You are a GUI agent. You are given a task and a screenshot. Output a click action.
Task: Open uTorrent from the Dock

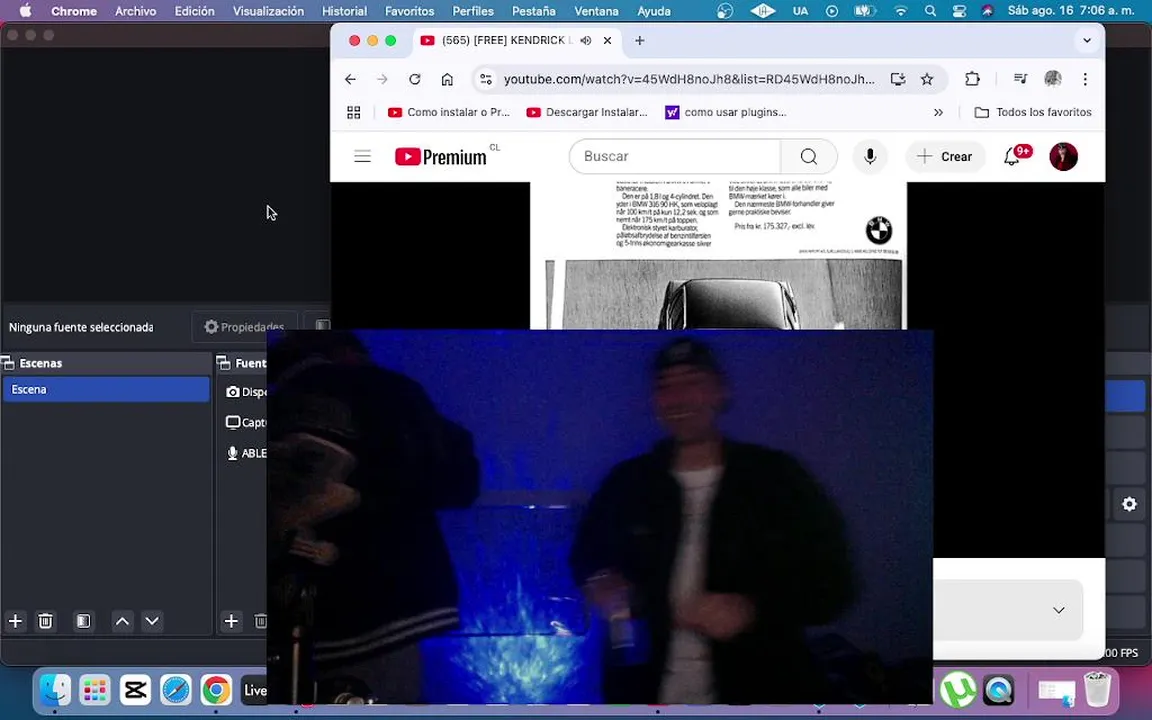pyautogui.click(x=958, y=689)
